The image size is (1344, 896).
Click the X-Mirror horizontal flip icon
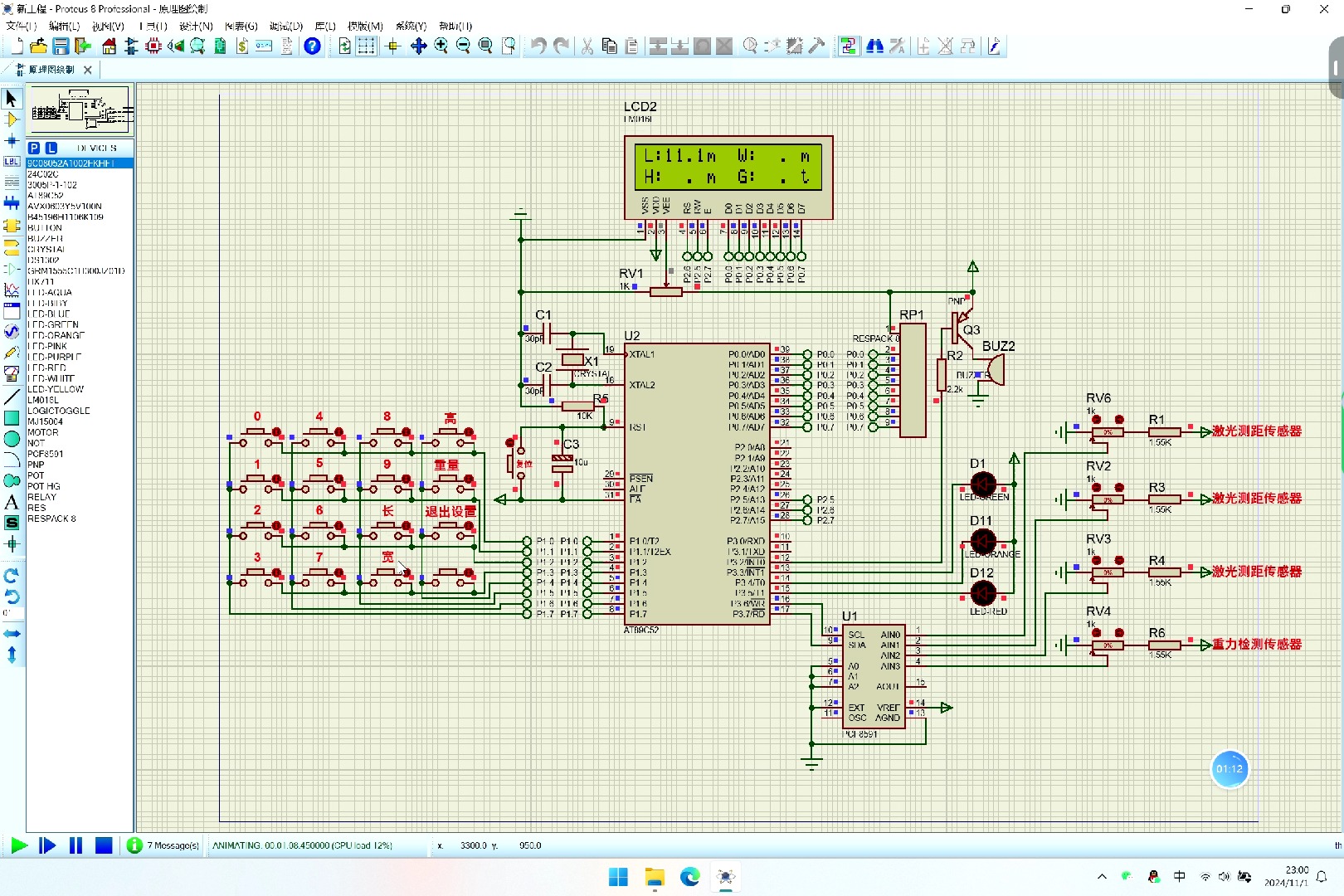(x=11, y=634)
